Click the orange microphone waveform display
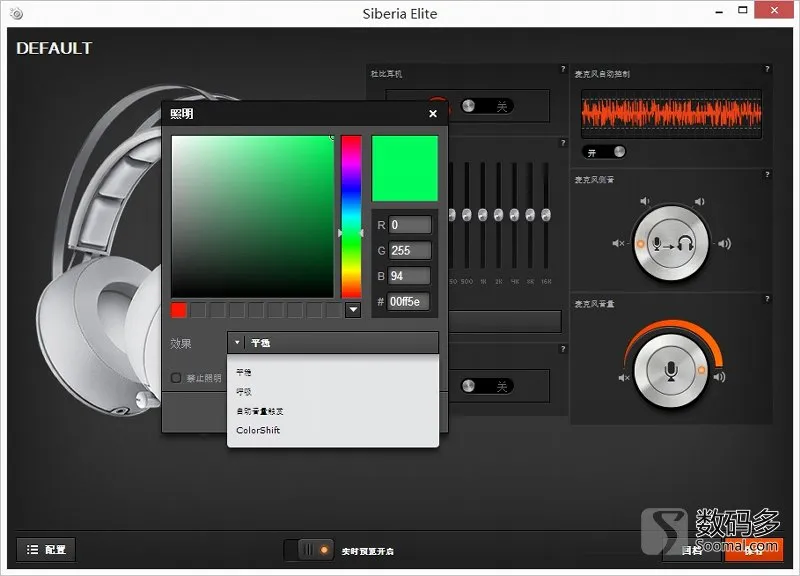800x576 pixels. tap(671, 113)
